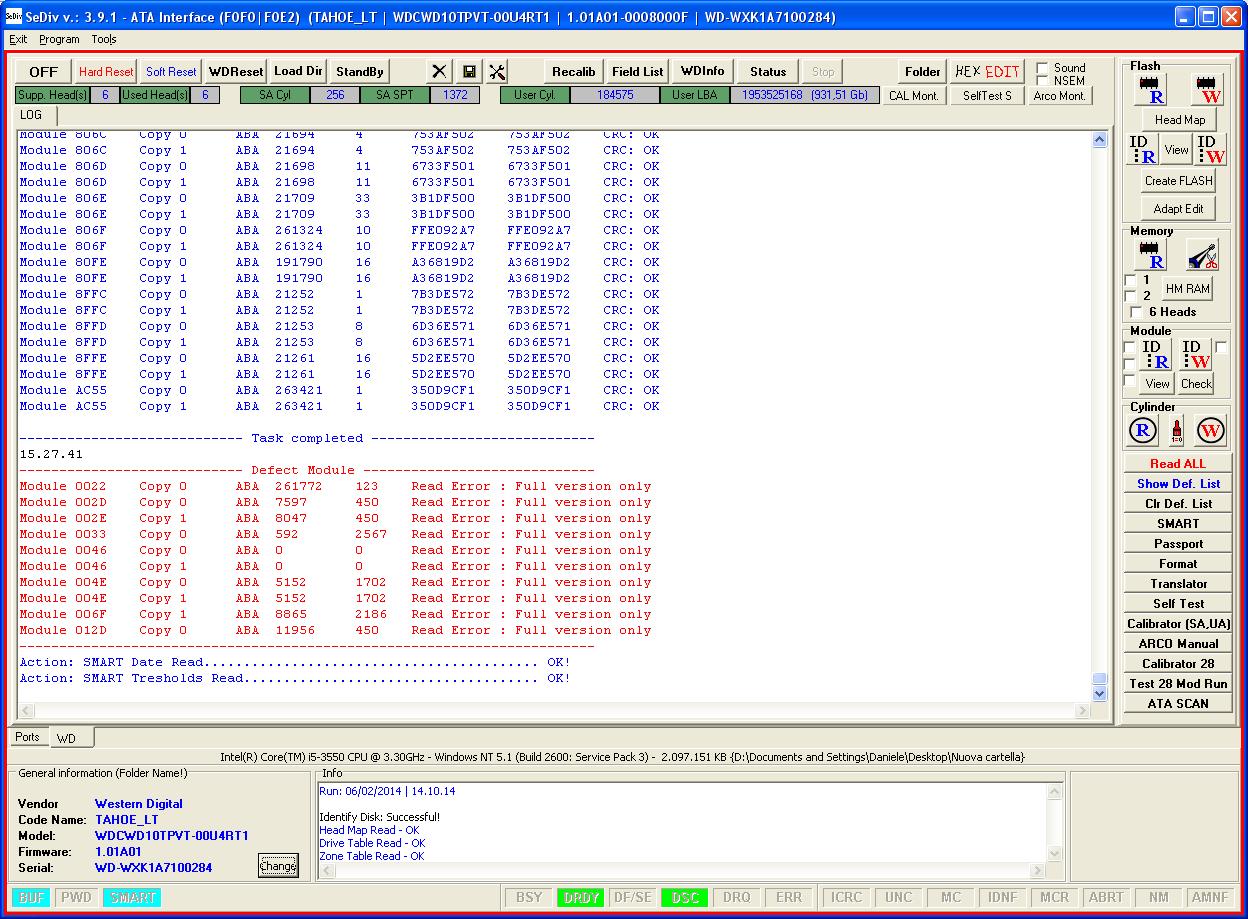1248x919 pixels.
Task: Click the ATA SCAN button
Action: [x=1178, y=704]
